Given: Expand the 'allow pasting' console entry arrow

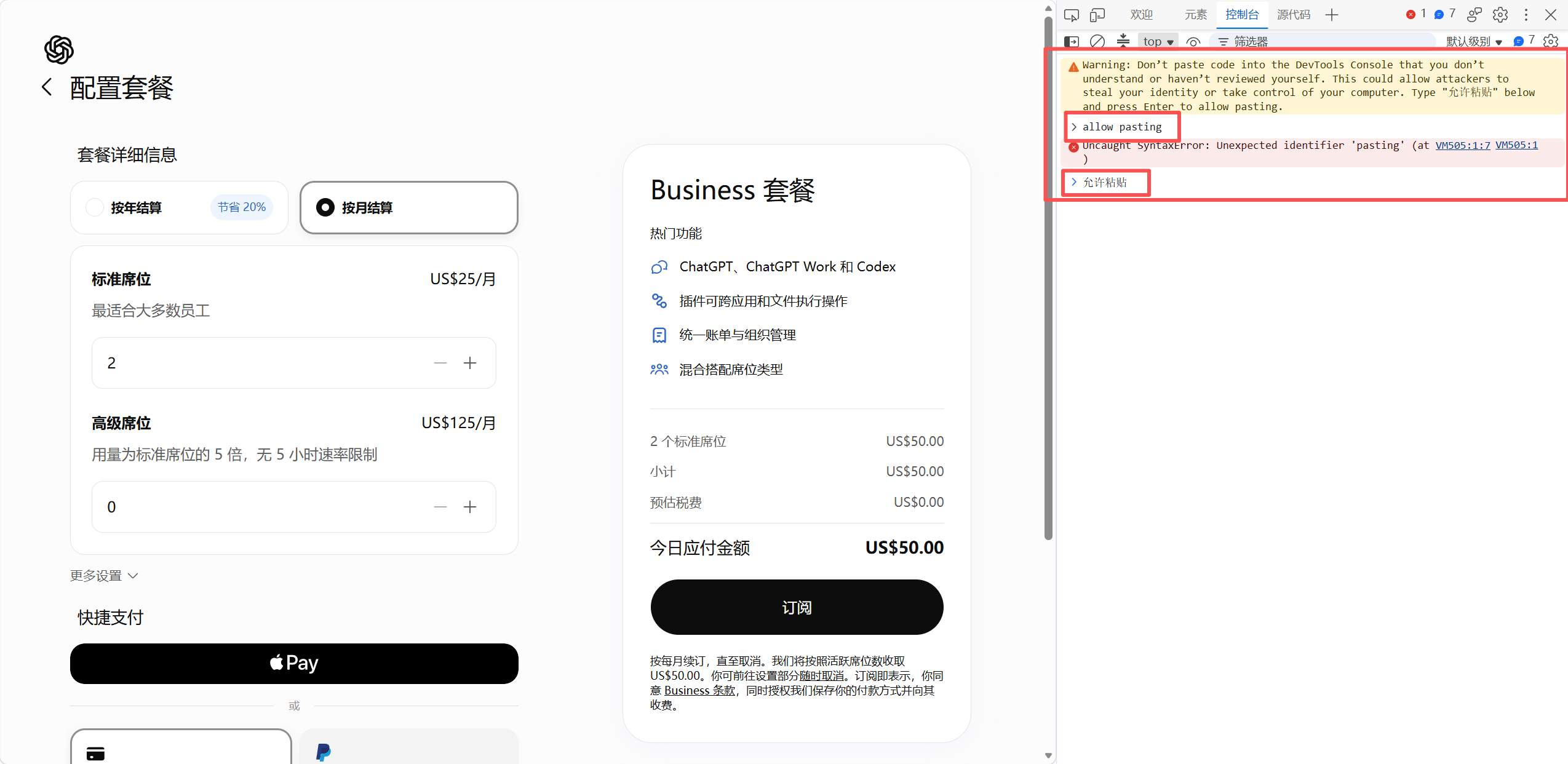Looking at the screenshot, I should tap(1074, 127).
